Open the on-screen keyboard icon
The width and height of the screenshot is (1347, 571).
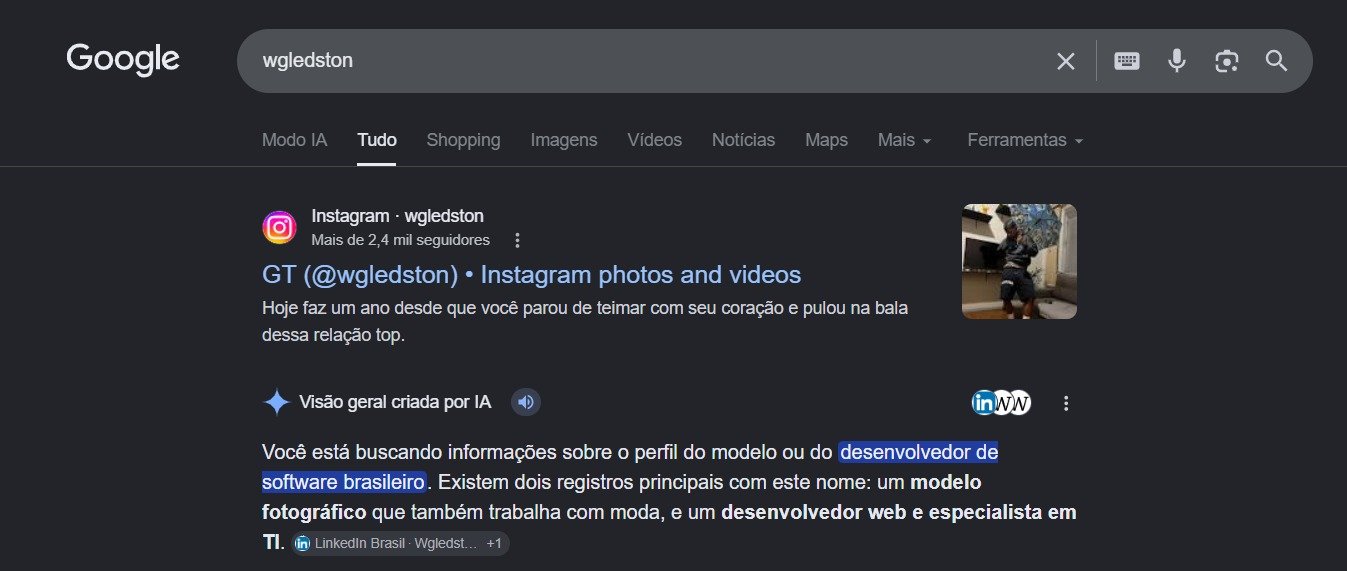click(x=1127, y=61)
